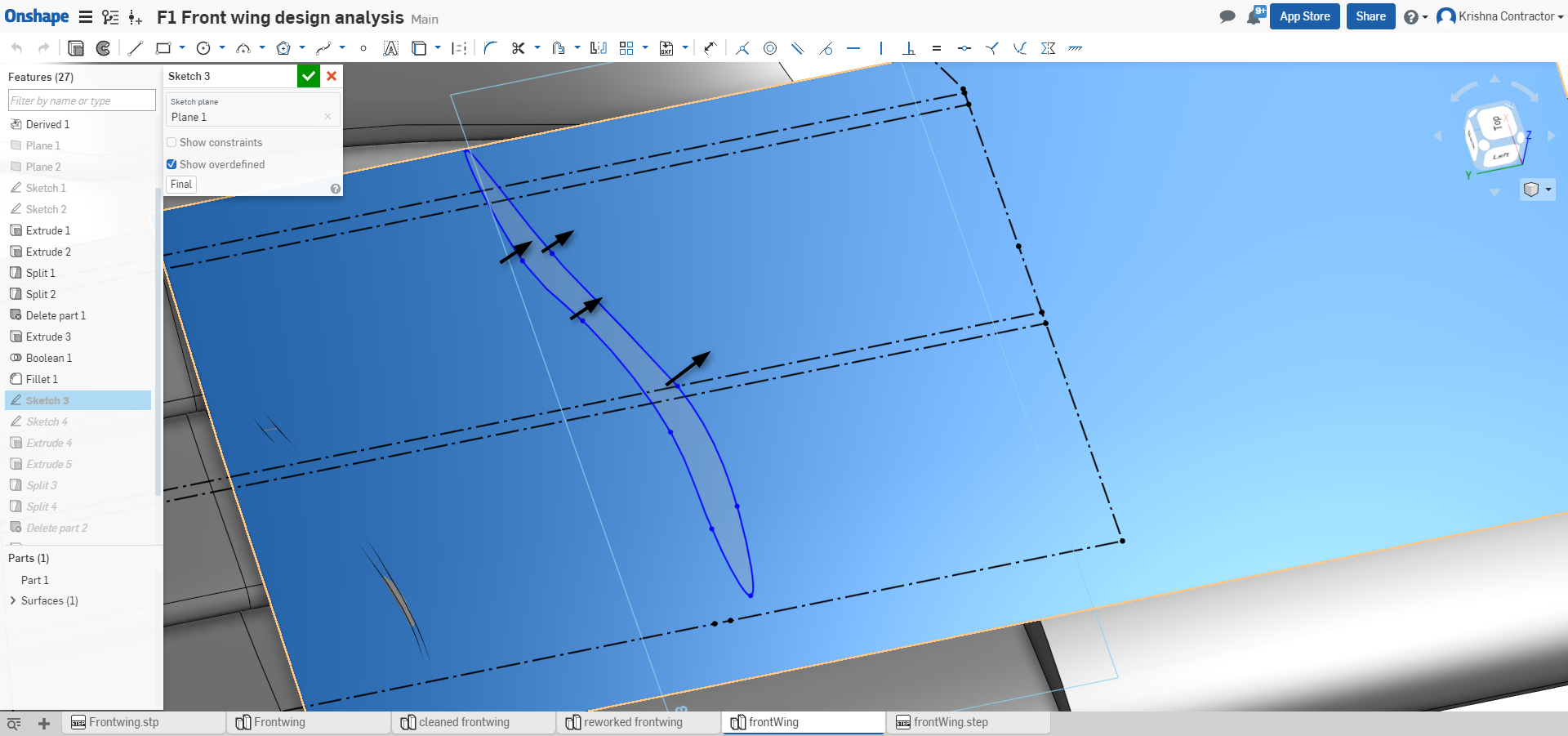Select the Trim tool scissors icon
This screenshot has height=736, width=1568.
518,48
